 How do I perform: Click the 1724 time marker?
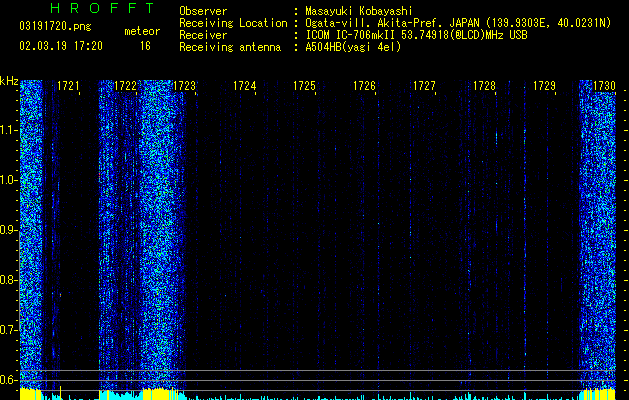click(244, 86)
